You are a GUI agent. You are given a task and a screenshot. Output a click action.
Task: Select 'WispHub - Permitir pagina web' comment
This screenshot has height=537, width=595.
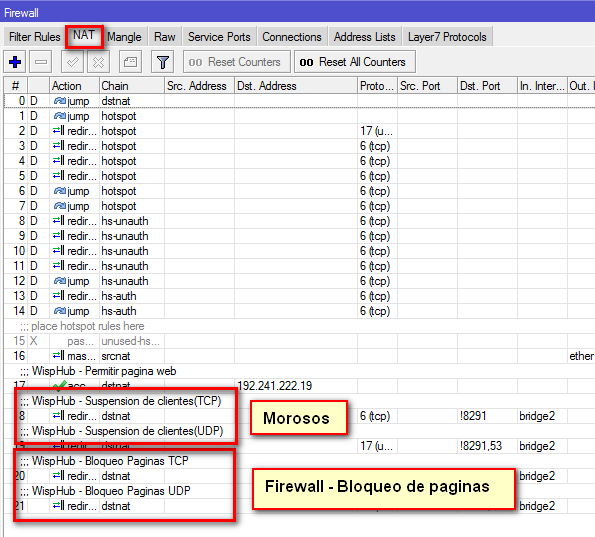pyautogui.click(x=98, y=371)
